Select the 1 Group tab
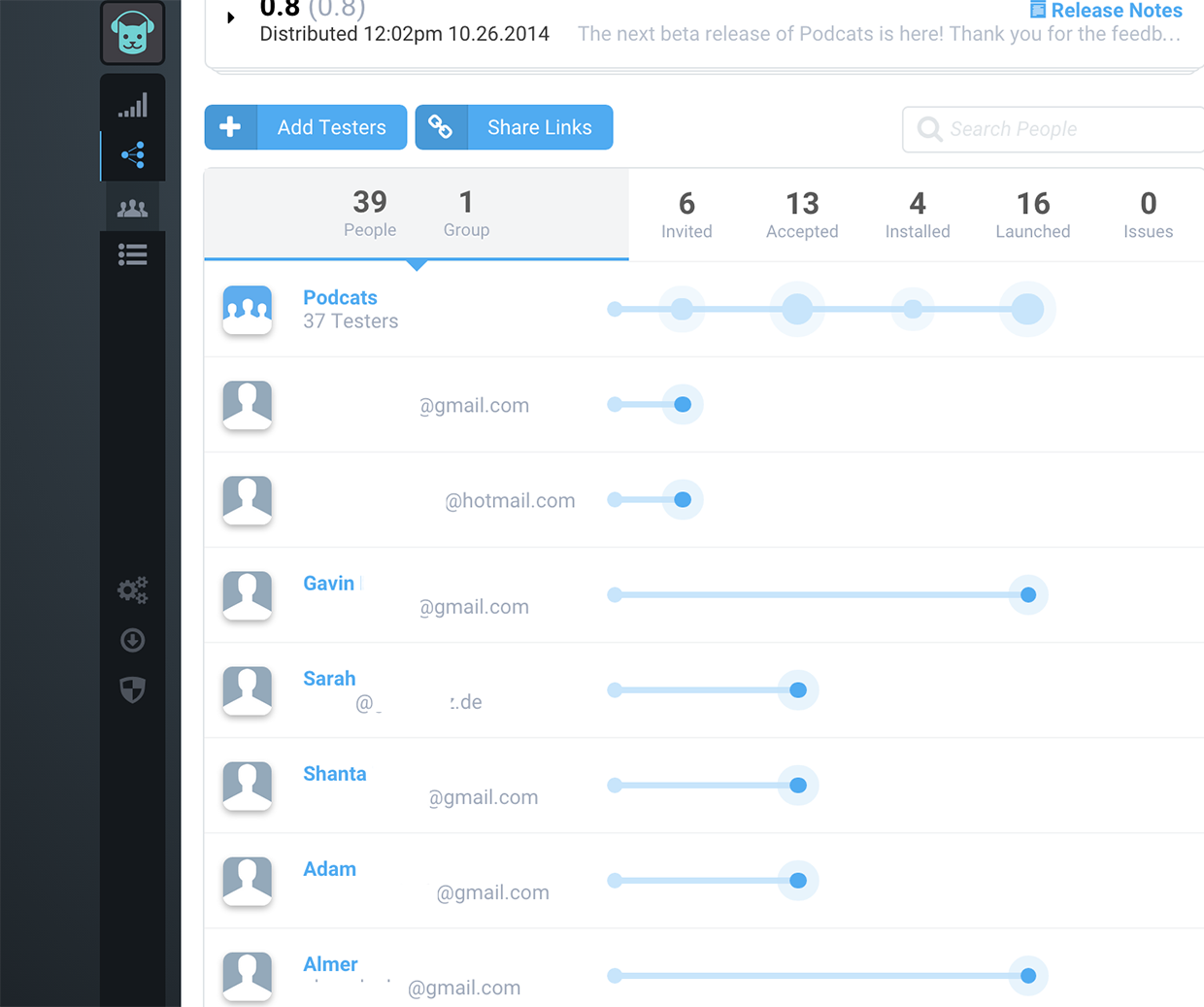 click(466, 214)
